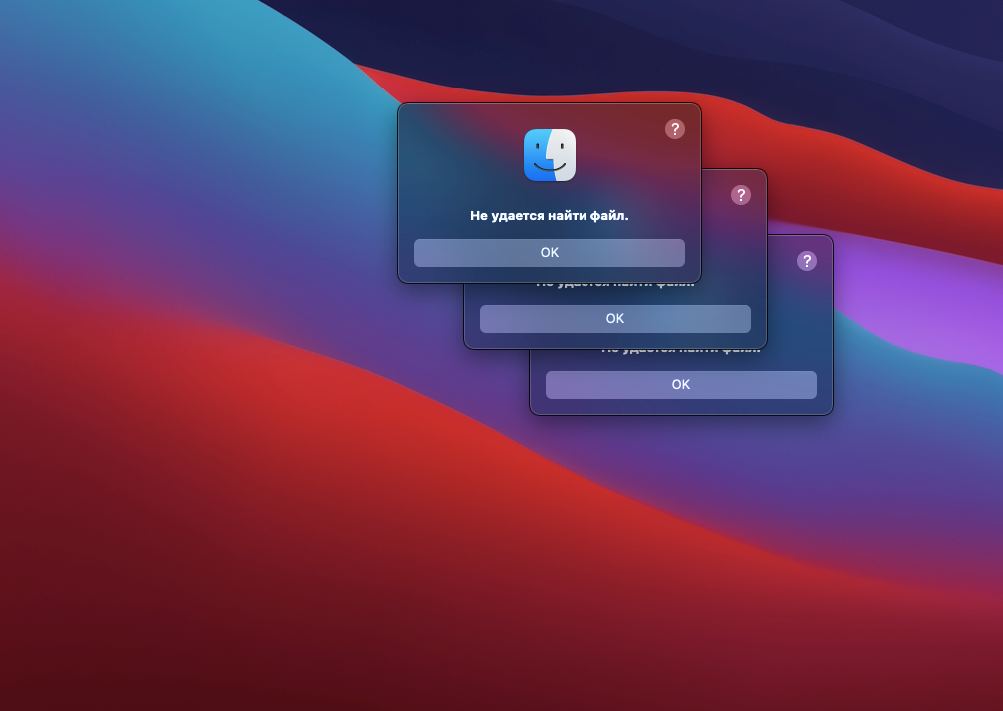The height and width of the screenshot is (711, 1003).
Task: Open help in the rearmost dialog
Action: pyautogui.click(x=807, y=261)
